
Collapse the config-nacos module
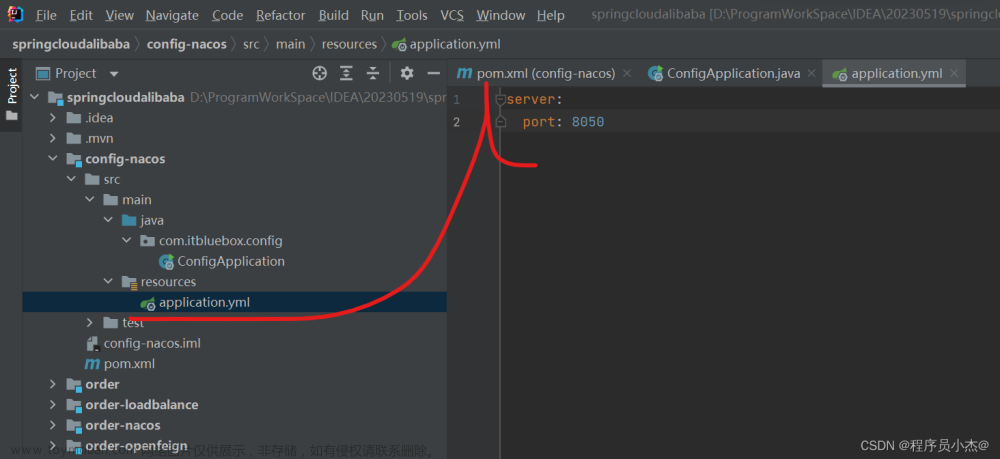coord(53,159)
